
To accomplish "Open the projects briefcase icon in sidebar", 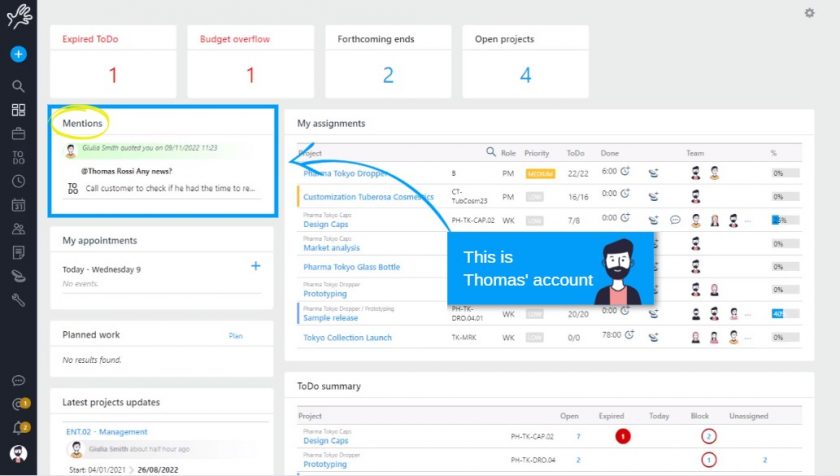I will coord(18,133).
